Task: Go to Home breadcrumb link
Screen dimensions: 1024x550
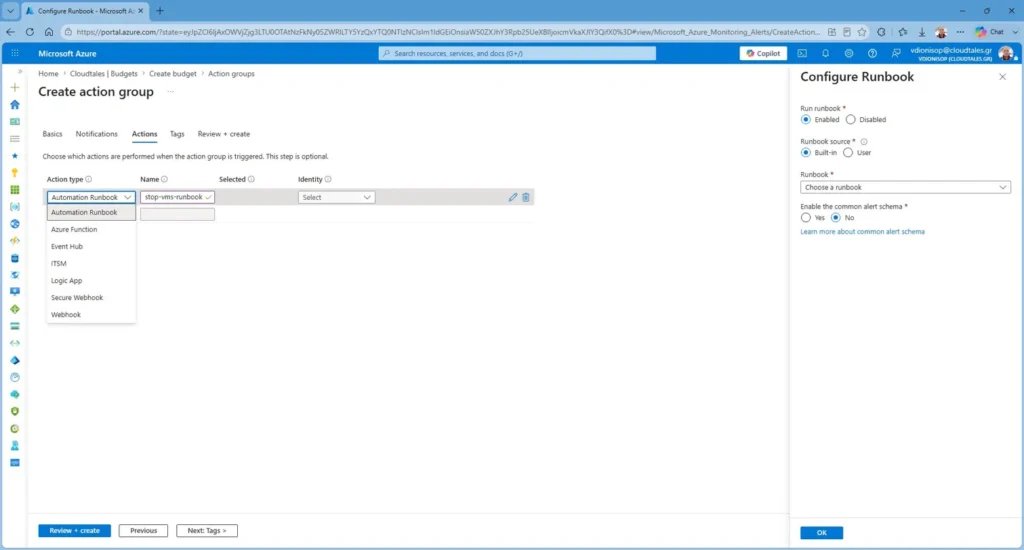Action: [x=48, y=74]
